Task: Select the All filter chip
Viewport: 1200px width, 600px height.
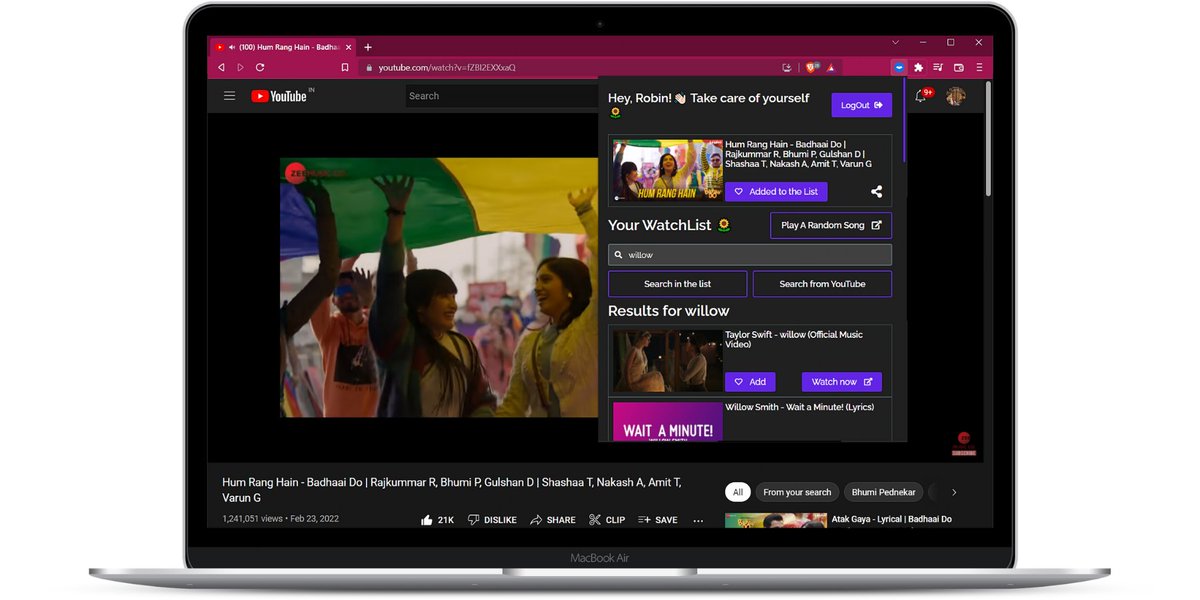Action: 738,492
